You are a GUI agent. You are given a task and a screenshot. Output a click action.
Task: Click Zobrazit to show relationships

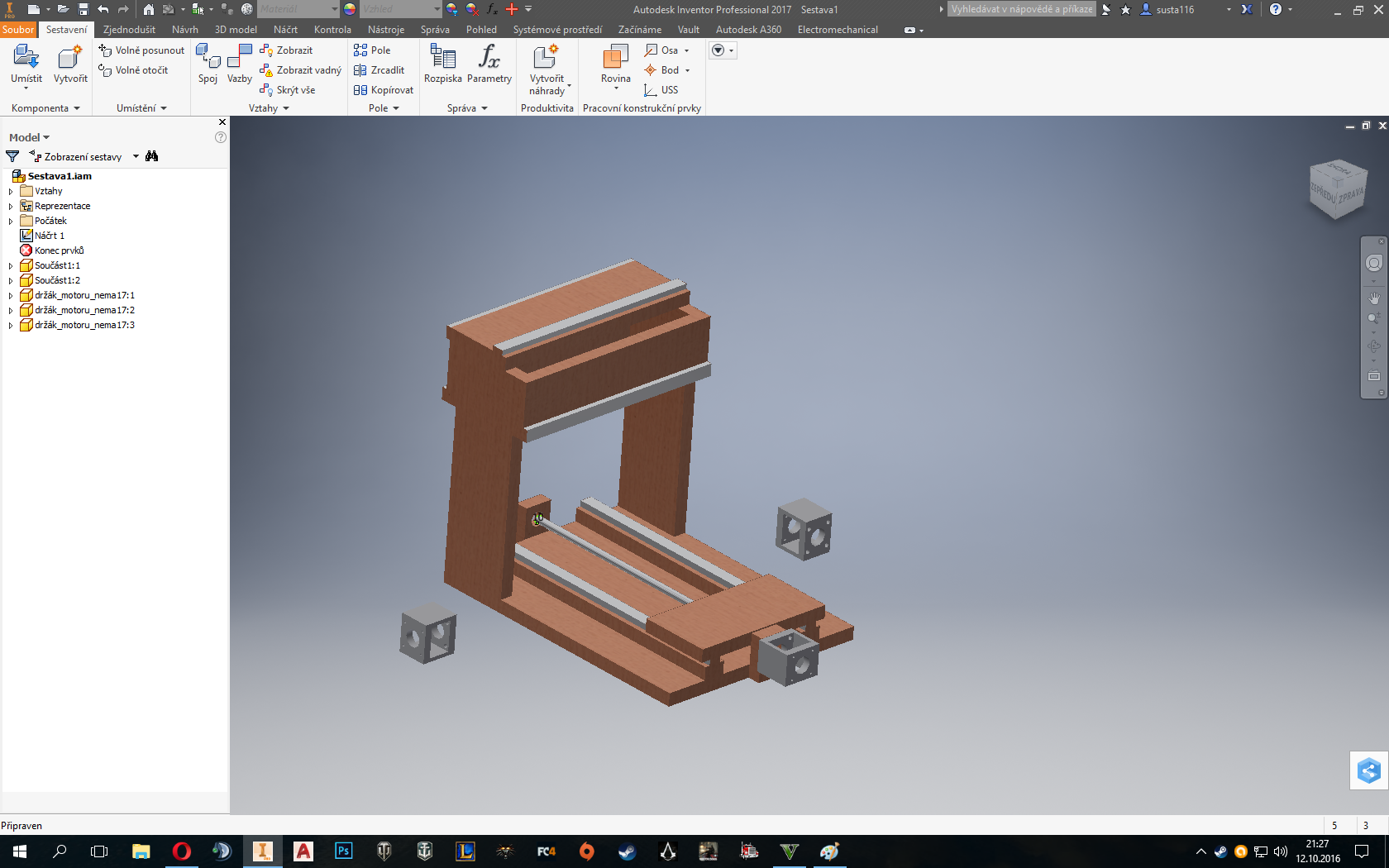286,50
